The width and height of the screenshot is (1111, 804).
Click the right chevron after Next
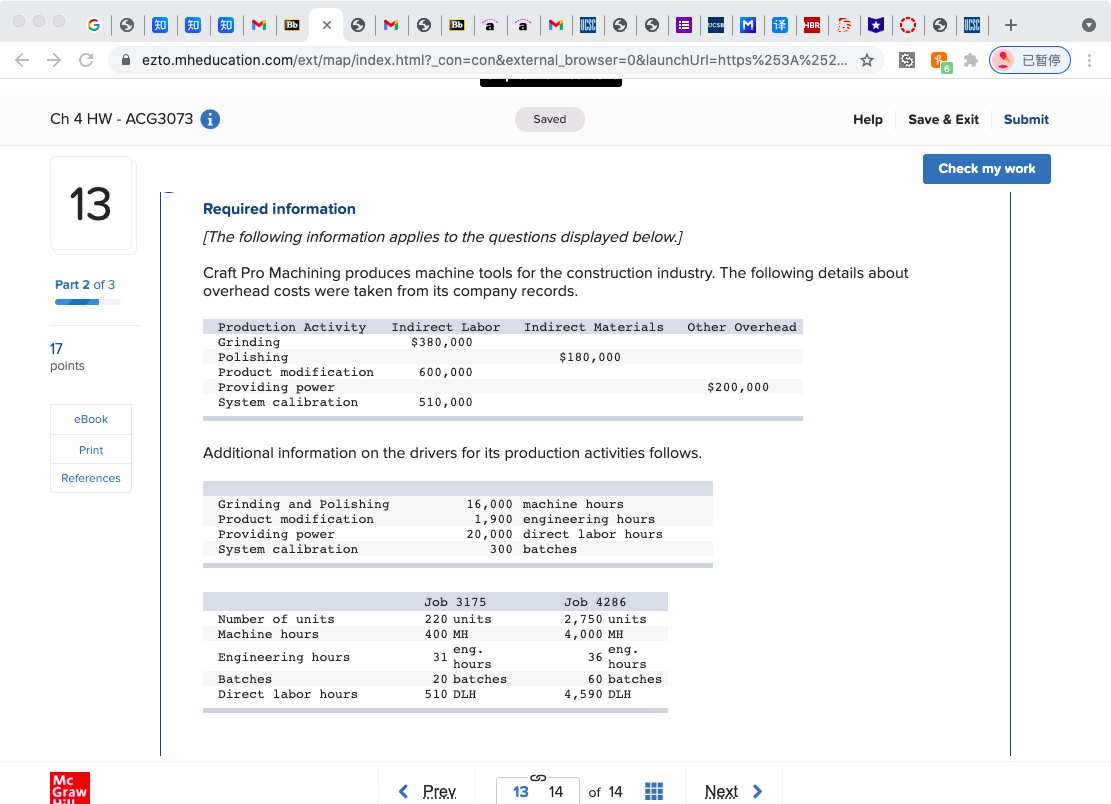757,791
